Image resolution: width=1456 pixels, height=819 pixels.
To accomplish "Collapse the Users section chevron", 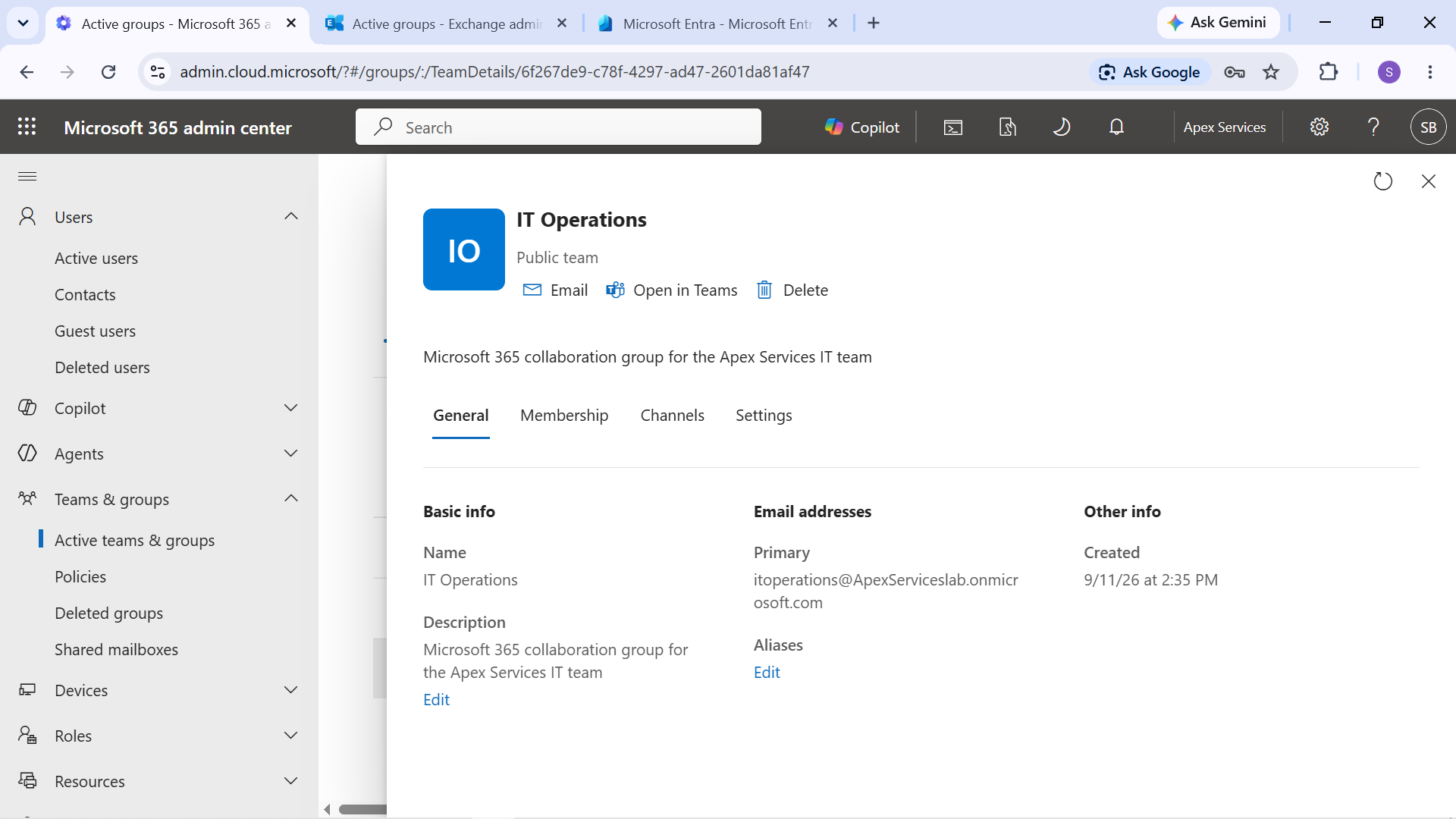I will (x=291, y=217).
